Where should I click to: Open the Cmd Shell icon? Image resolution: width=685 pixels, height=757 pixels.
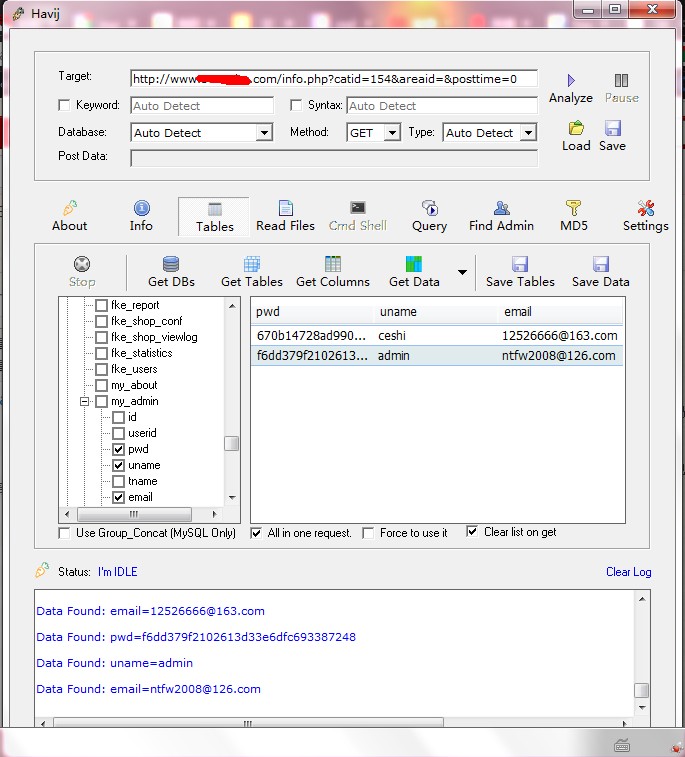[358, 208]
